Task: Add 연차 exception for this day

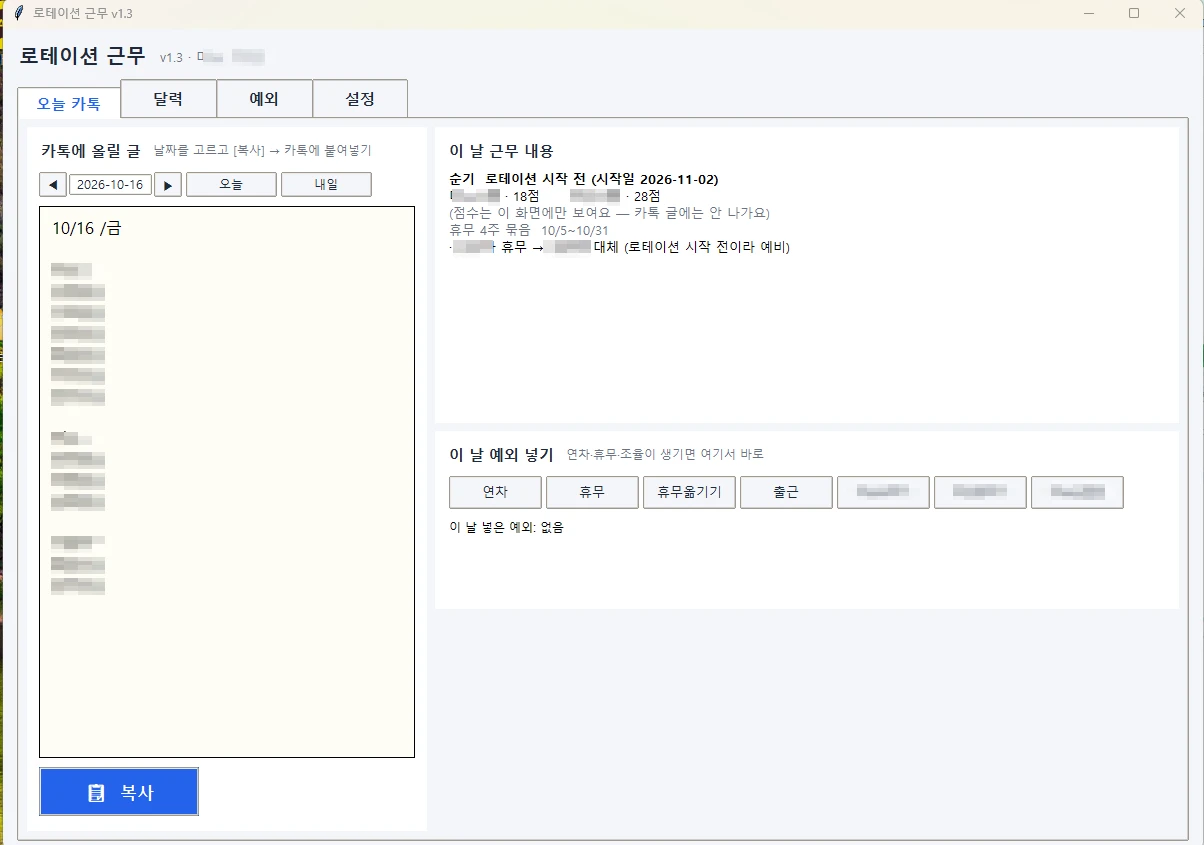Action: tap(495, 493)
